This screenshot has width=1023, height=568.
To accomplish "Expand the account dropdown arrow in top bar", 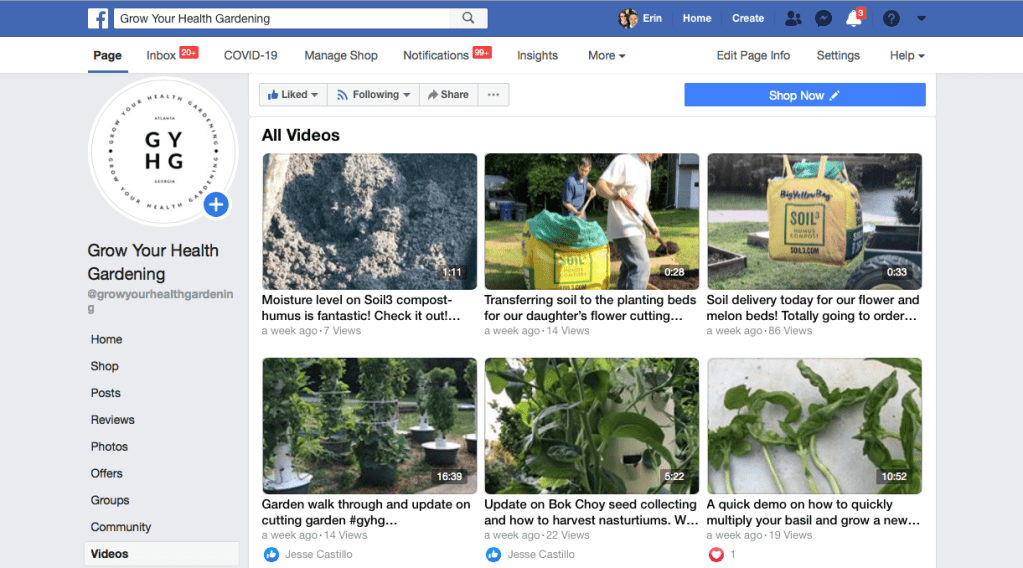I will point(921,18).
